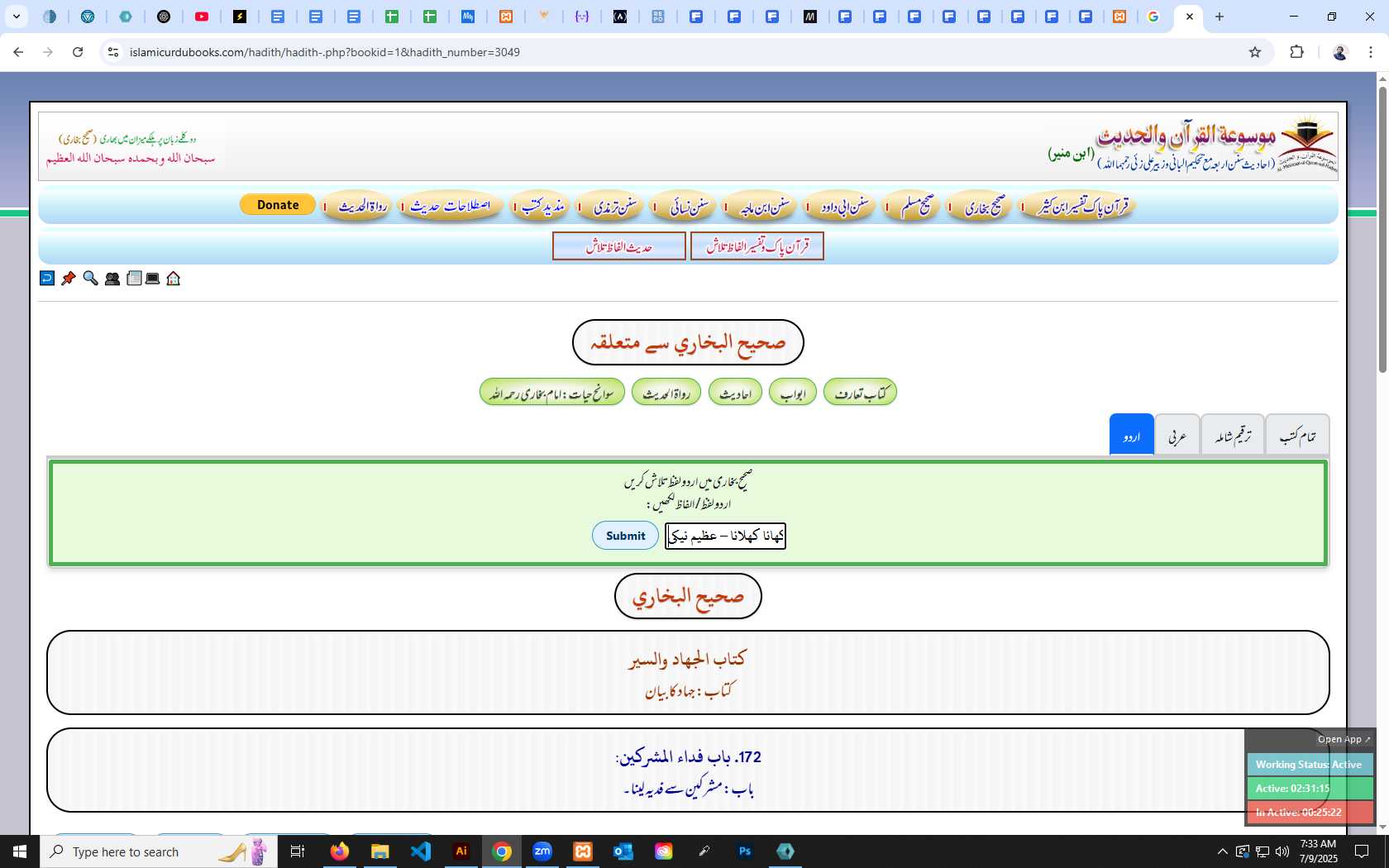Click the magnifying glass search icon
The image size is (1389, 868).
[91, 279]
